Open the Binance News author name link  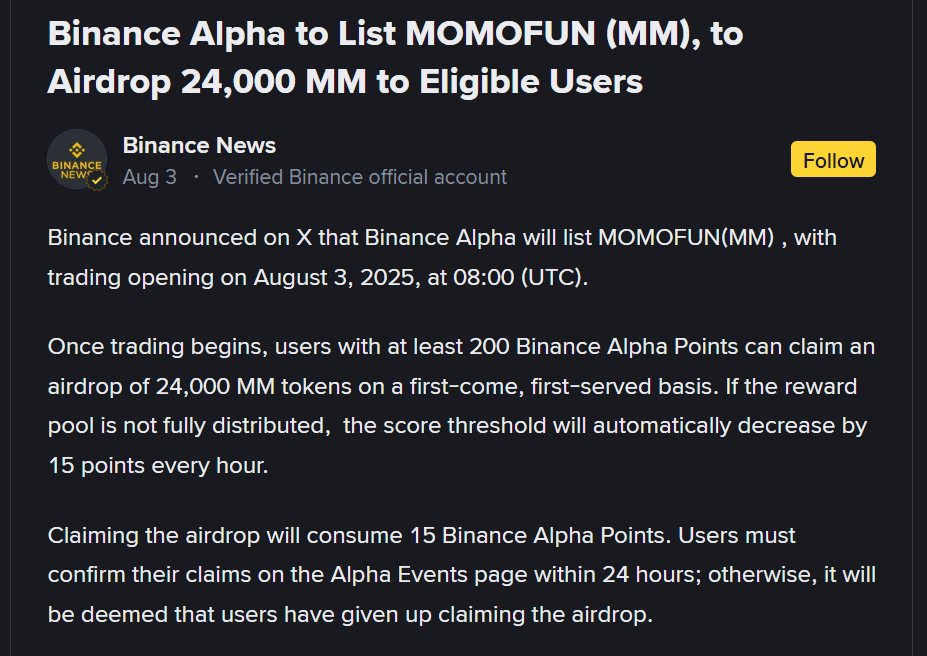199,145
